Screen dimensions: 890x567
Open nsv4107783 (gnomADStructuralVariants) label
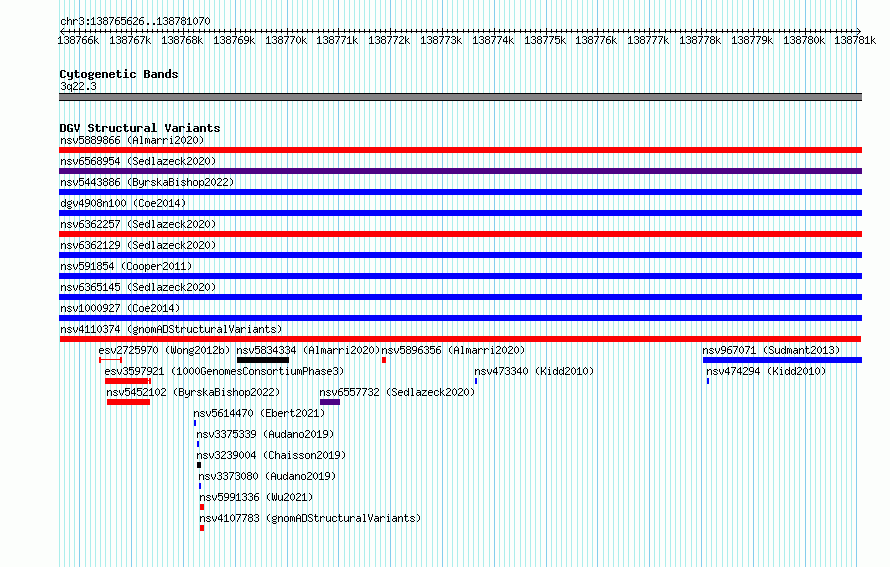pos(310,518)
